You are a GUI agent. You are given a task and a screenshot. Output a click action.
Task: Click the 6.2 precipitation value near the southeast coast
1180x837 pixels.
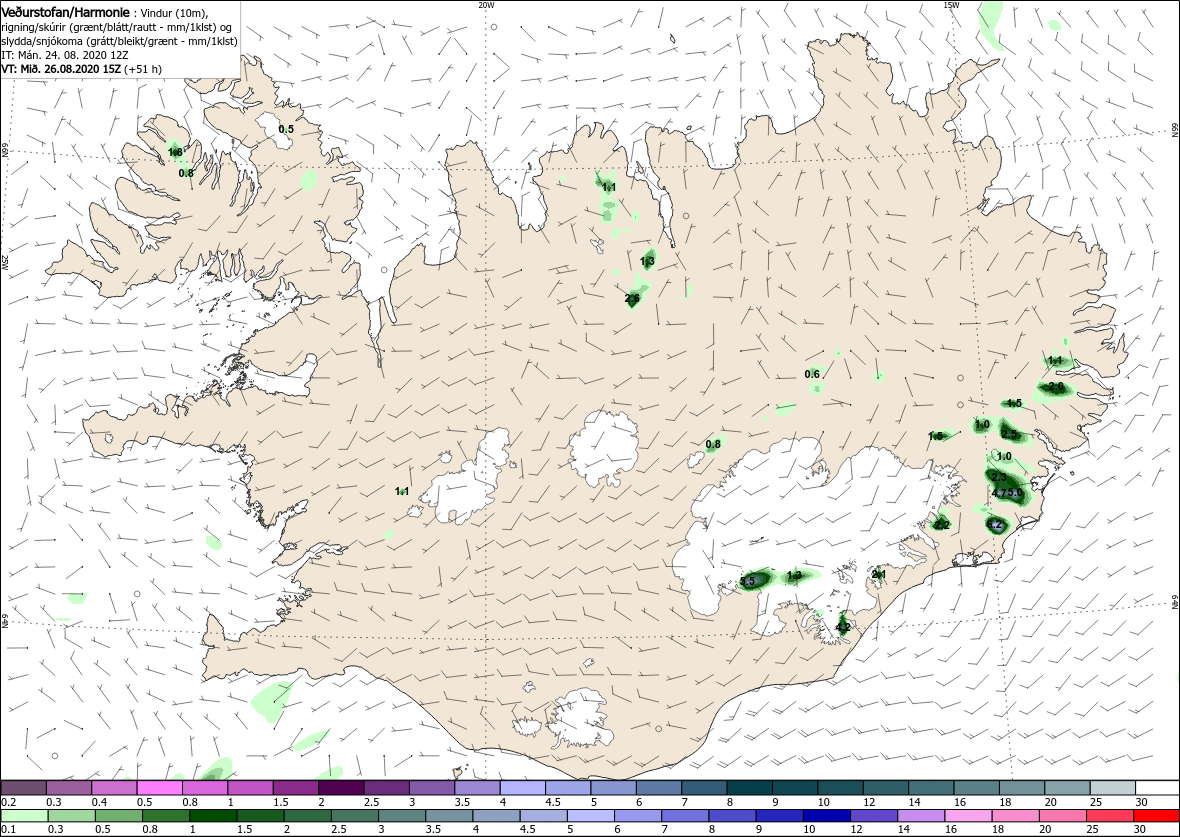point(994,525)
